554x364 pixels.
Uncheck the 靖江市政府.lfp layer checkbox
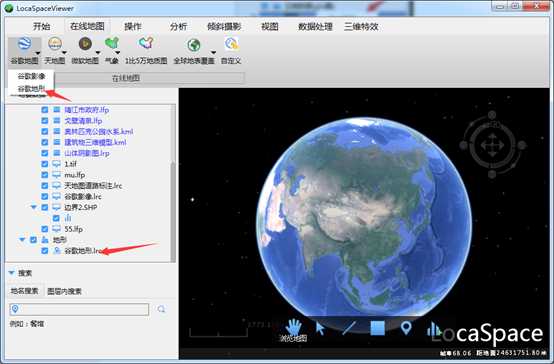tap(45, 110)
